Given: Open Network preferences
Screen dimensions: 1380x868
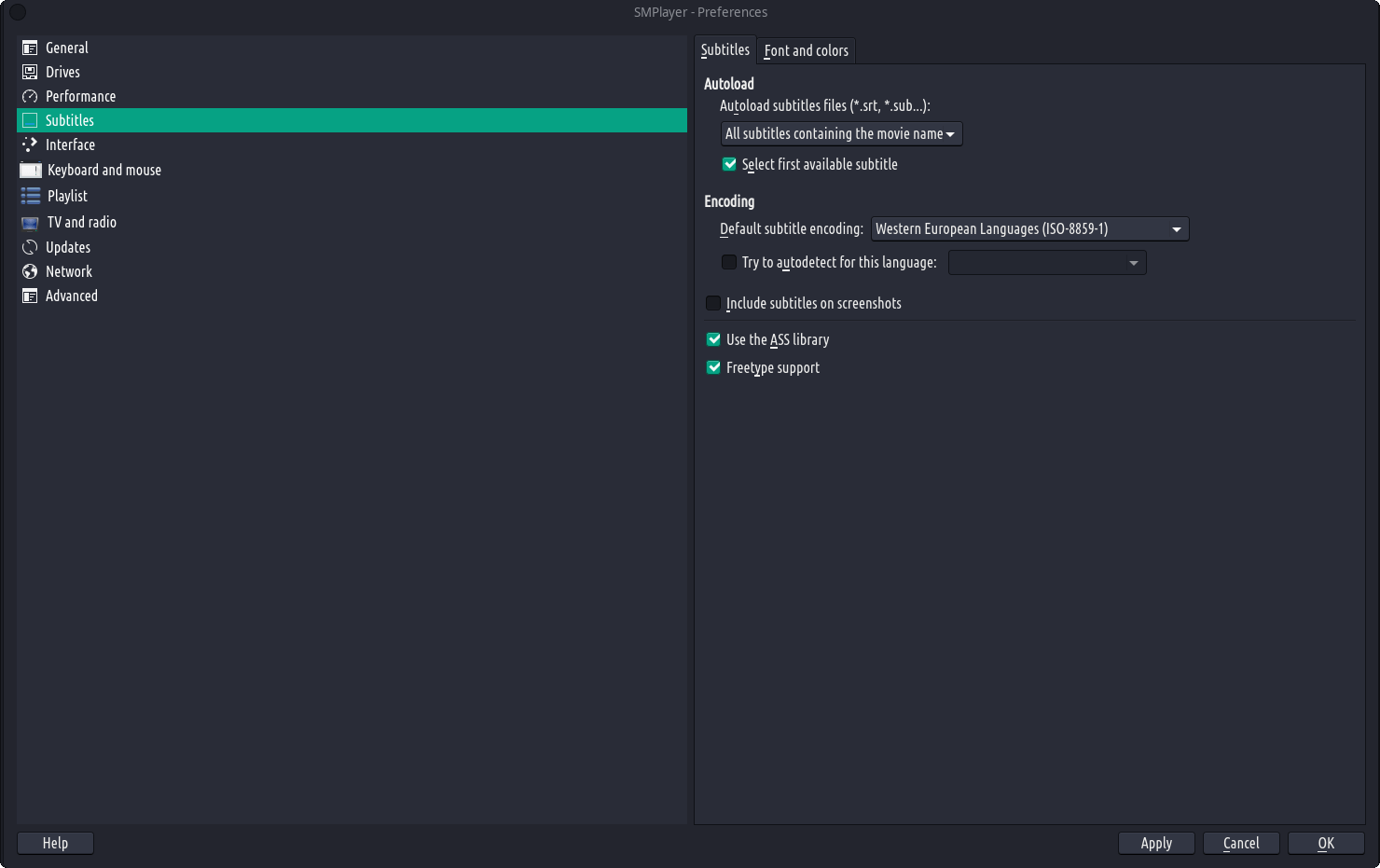Looking at the screenshot, I should pos(352,271).
